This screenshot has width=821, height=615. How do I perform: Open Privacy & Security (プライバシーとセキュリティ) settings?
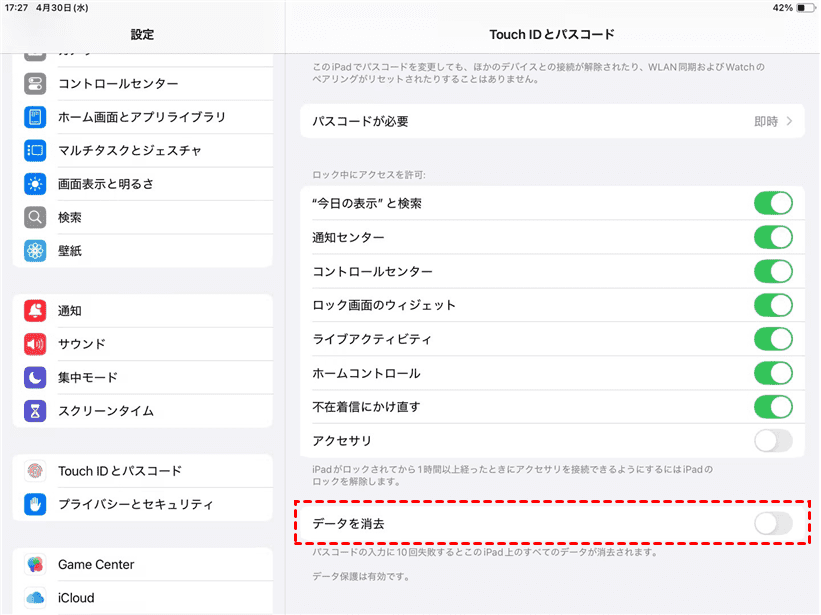pos(142,504)
